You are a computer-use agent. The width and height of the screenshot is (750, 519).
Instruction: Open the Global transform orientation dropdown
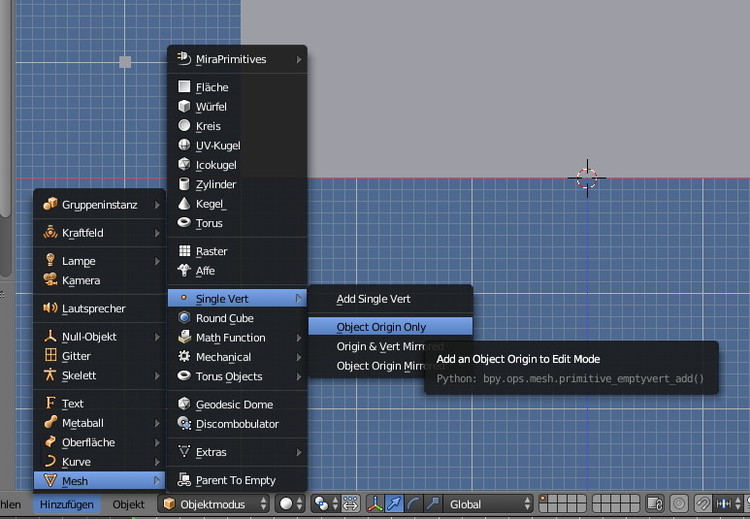[489, 504]
